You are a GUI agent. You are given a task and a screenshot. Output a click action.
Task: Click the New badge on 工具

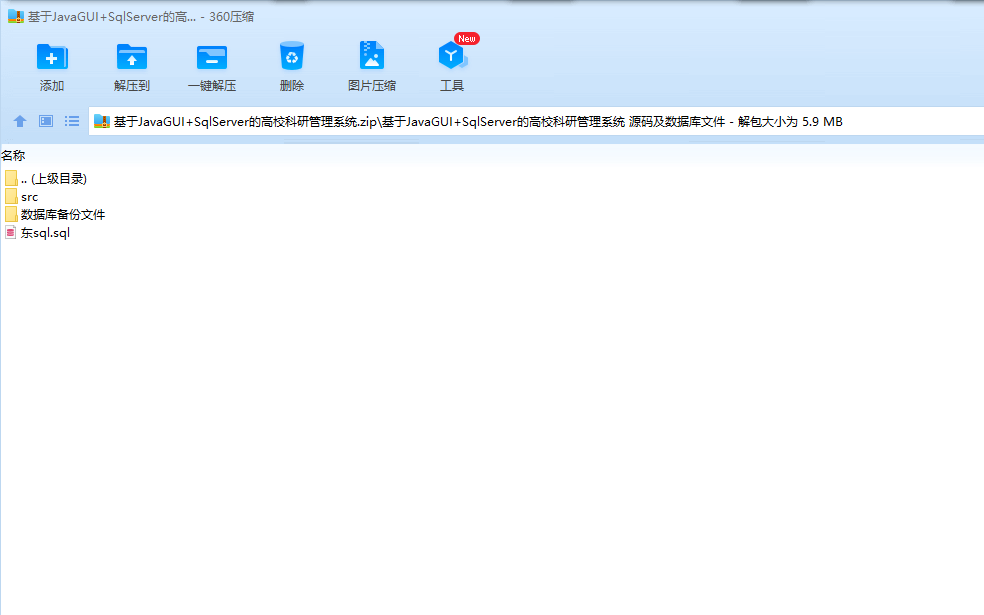467,39
